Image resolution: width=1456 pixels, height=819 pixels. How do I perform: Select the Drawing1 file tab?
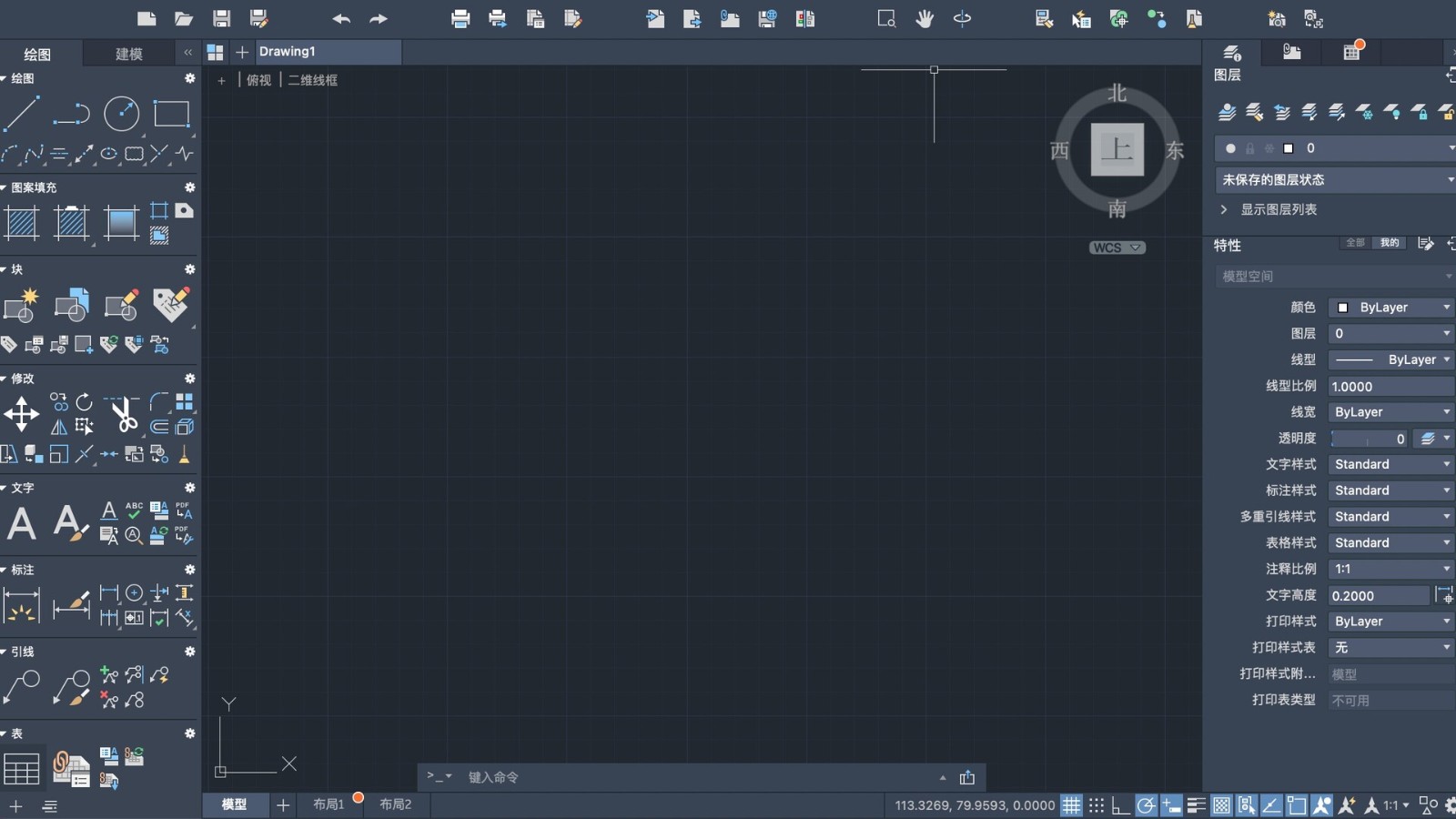[328, 52]
